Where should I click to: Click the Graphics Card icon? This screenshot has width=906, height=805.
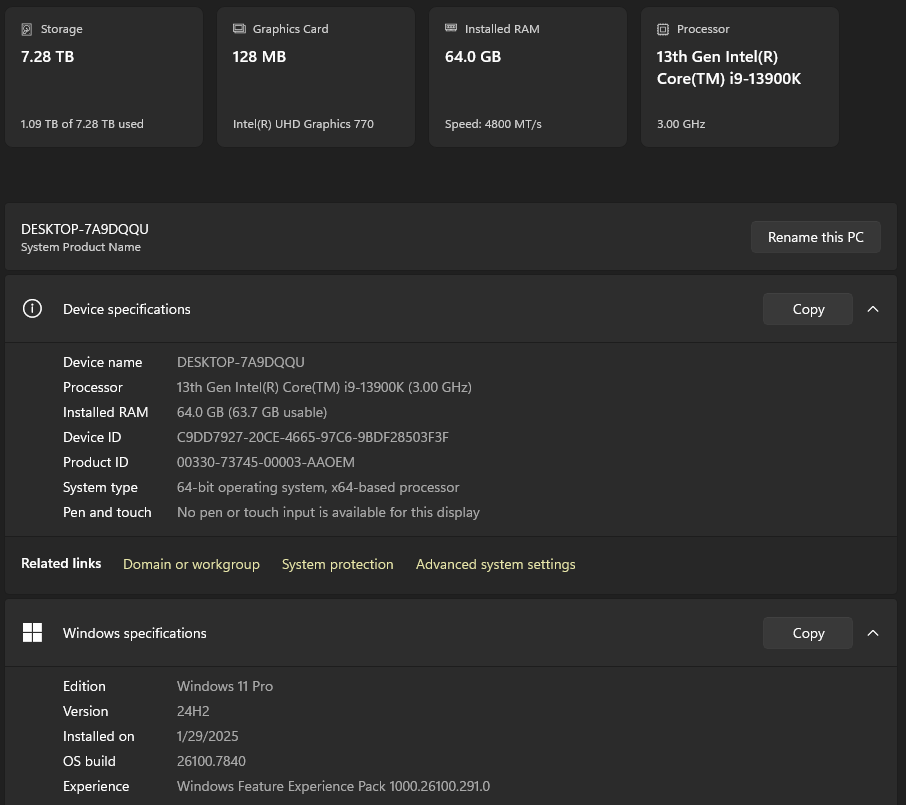coord(239,30)
